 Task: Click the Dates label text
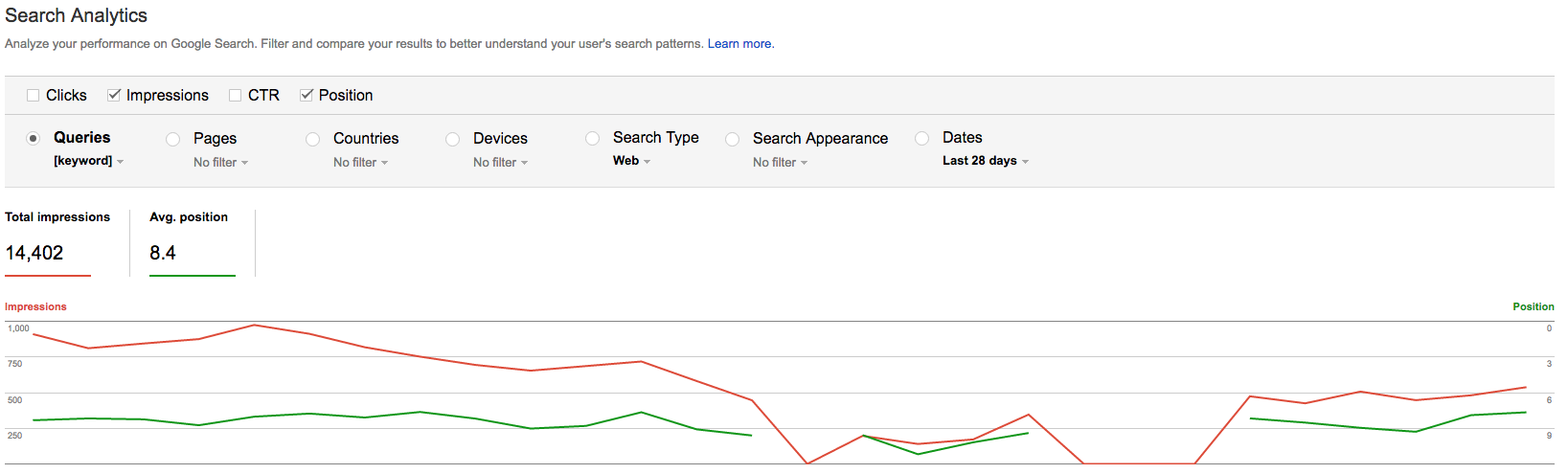[963, 138]
